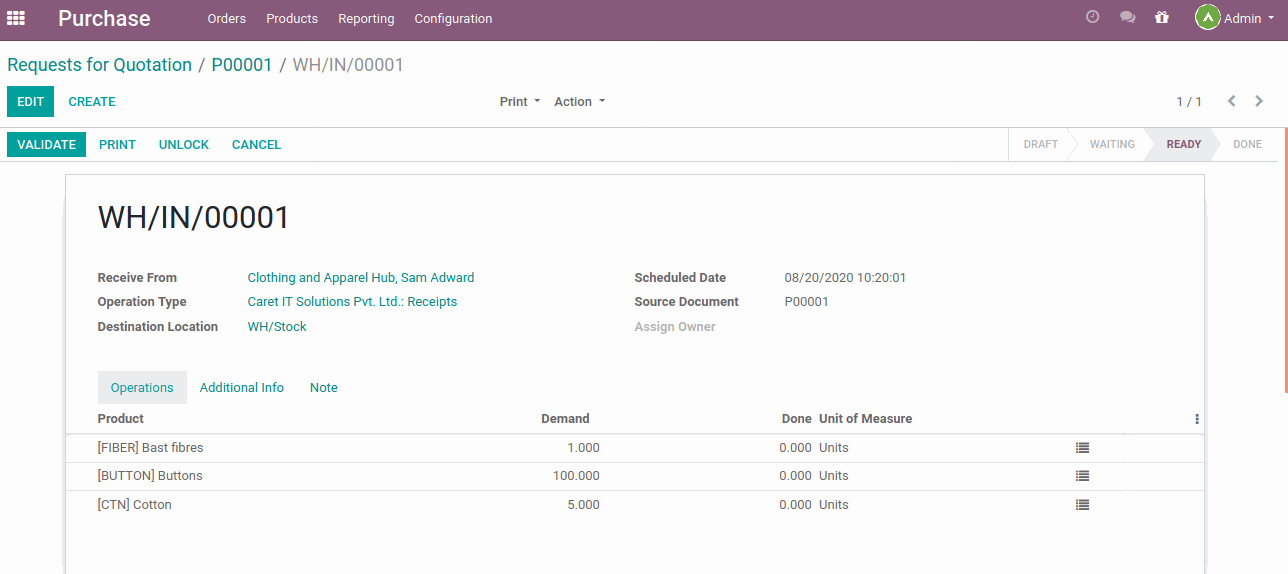Click the gift icon in top bar

click(x=1161, y=17)
